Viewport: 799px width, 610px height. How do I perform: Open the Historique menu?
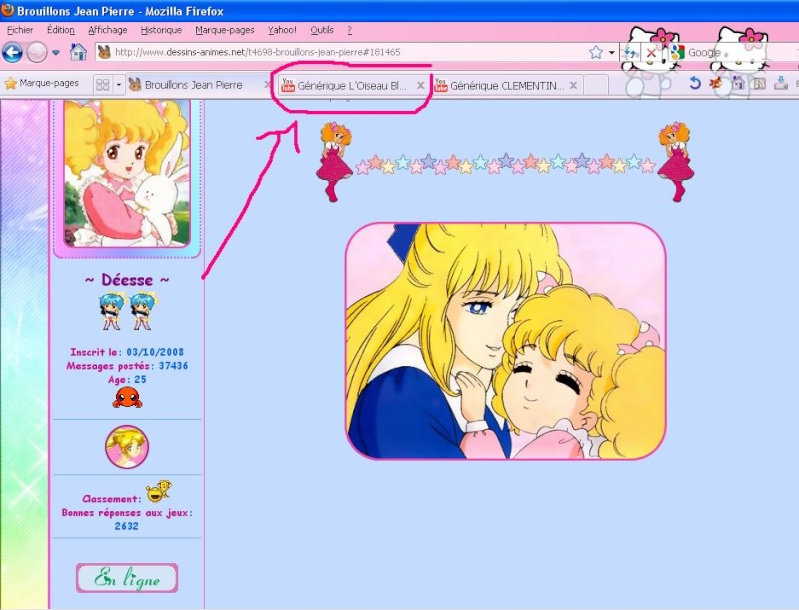point(161,30)
